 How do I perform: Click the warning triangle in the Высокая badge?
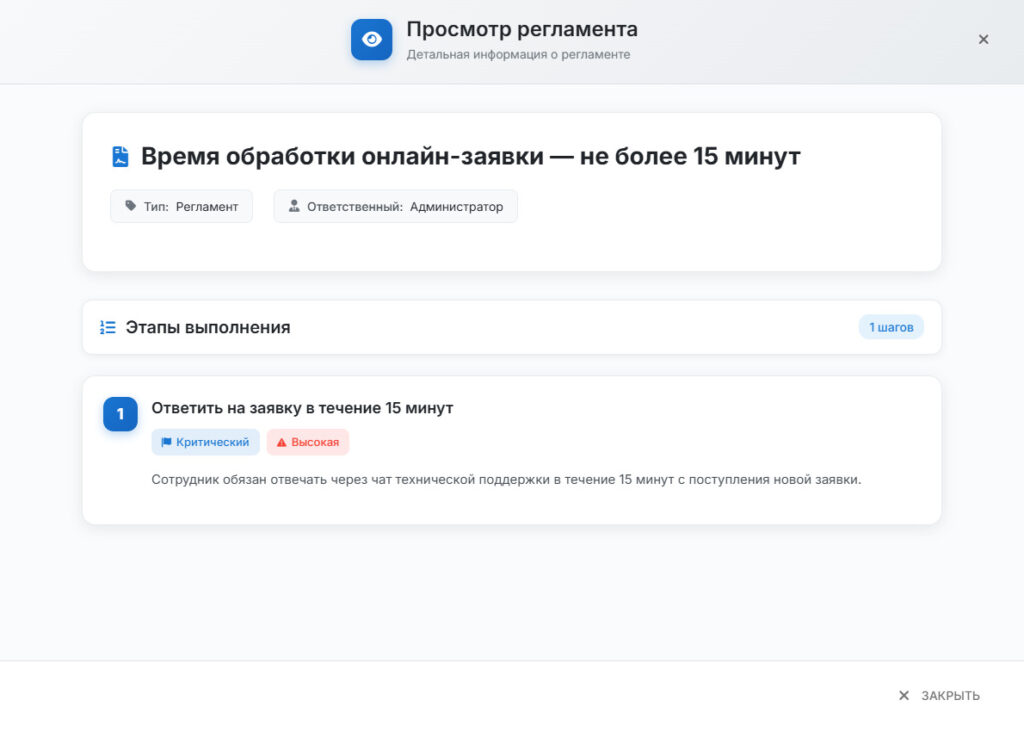point(281,442)
